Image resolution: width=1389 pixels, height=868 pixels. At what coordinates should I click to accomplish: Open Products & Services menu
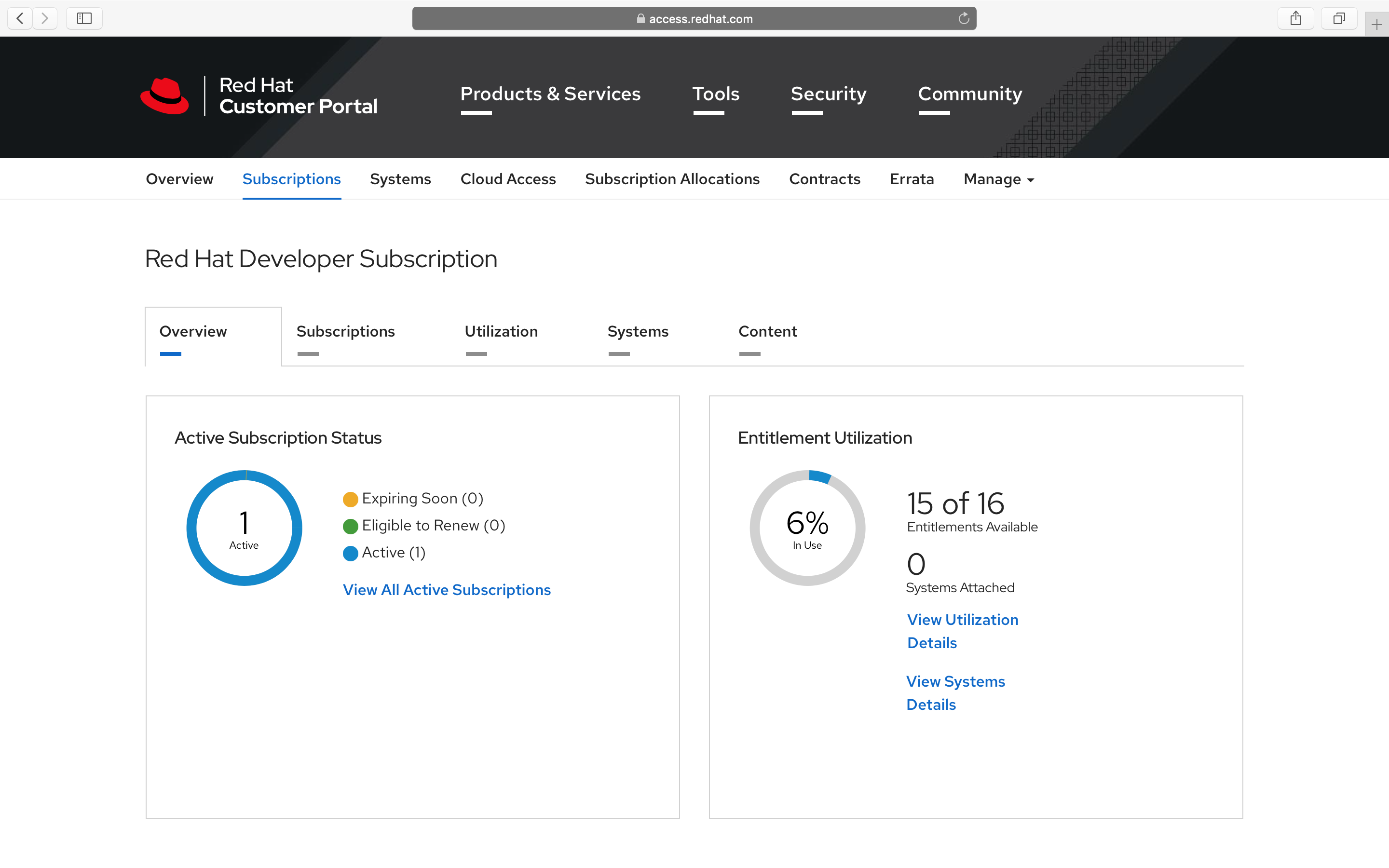click(550, 94)
